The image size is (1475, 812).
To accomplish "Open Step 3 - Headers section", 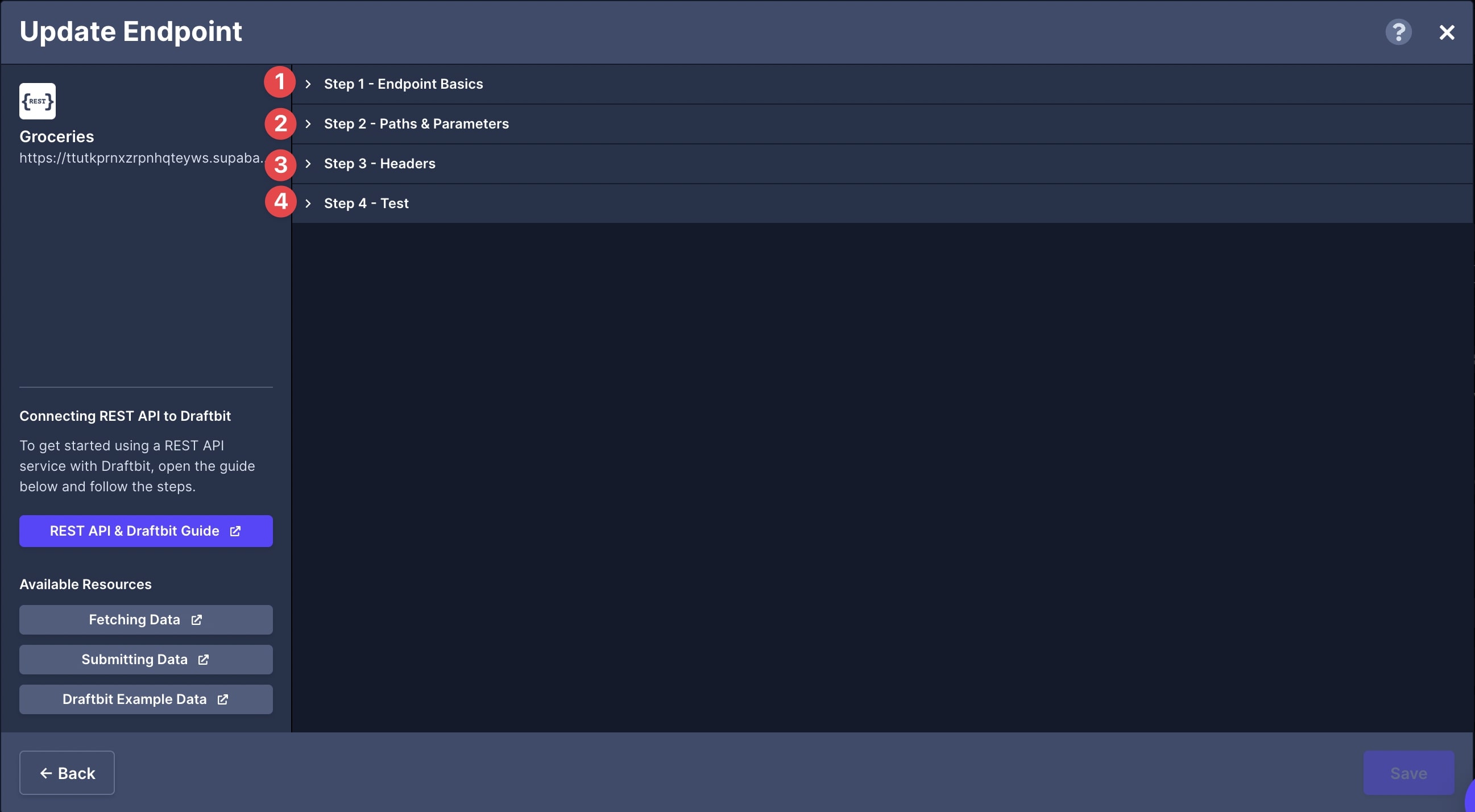I will 379,164.
